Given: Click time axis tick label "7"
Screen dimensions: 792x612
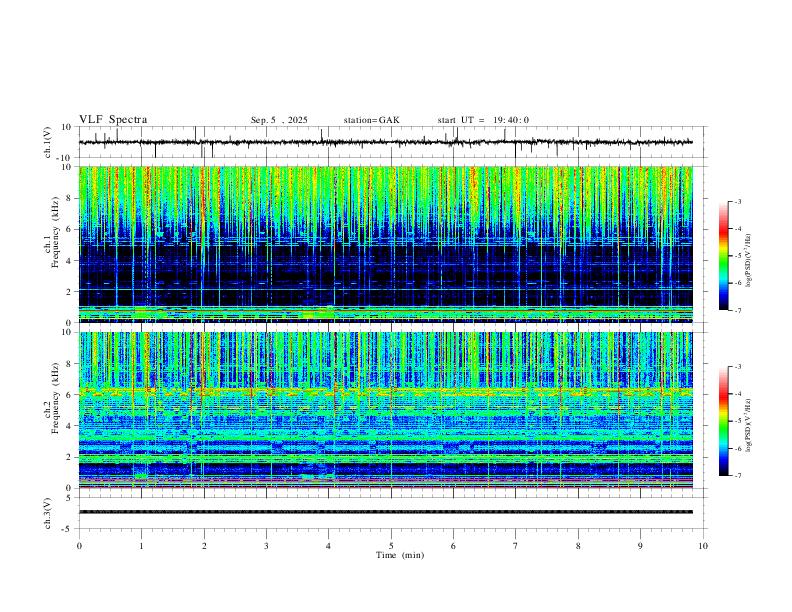Looking at the screenshot, I should click(516, 546).
